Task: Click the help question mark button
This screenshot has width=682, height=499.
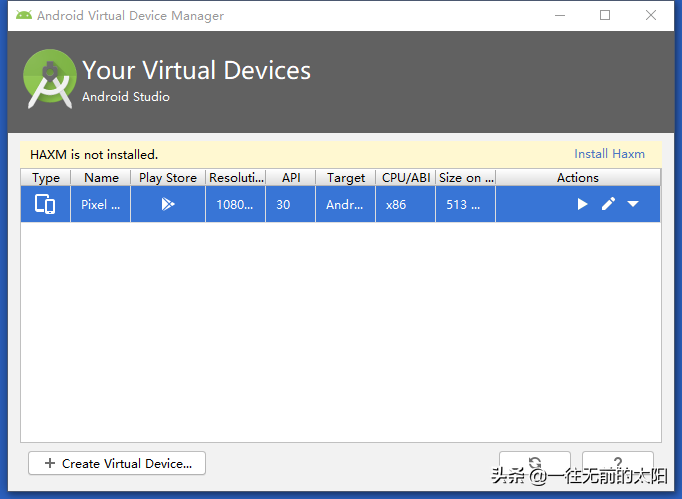Action: coord(618,463)
